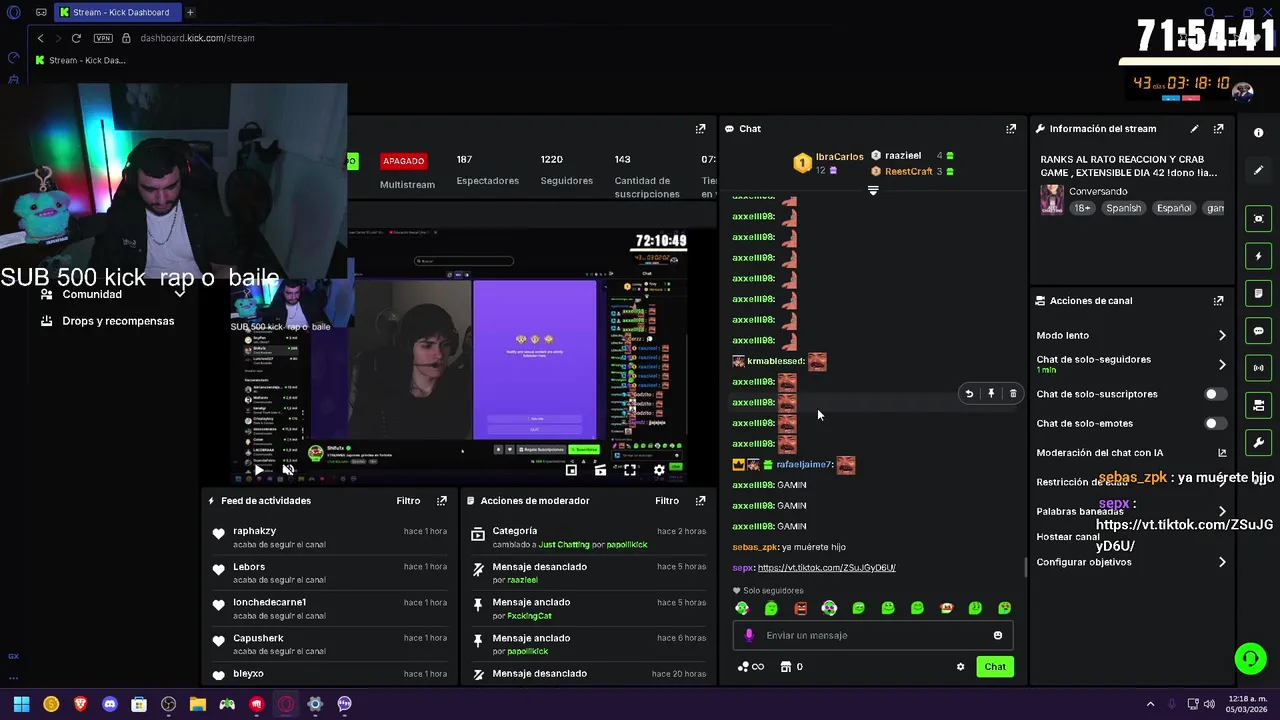Pop out the Feed de actividades panel
The image size is (1280, 720).
(x=442, y=501)
